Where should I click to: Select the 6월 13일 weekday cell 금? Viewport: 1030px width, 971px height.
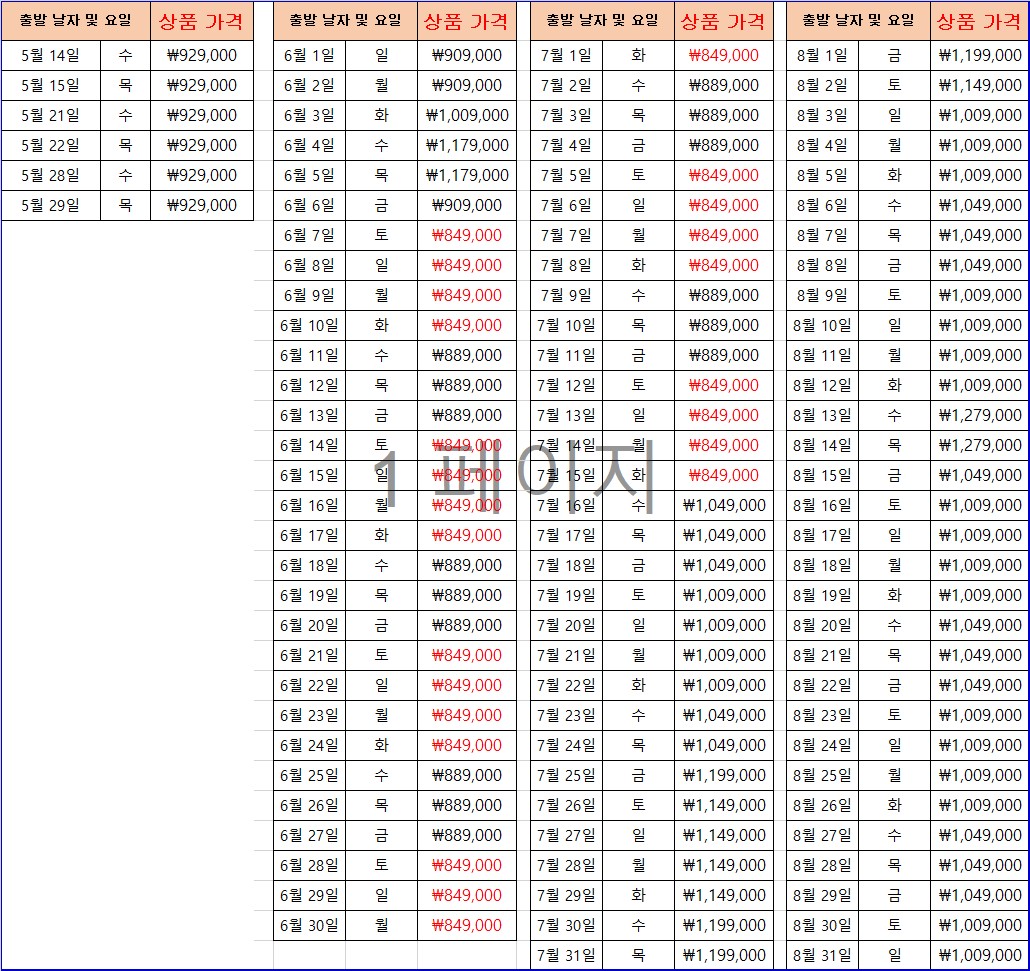[x=382, y=415]
